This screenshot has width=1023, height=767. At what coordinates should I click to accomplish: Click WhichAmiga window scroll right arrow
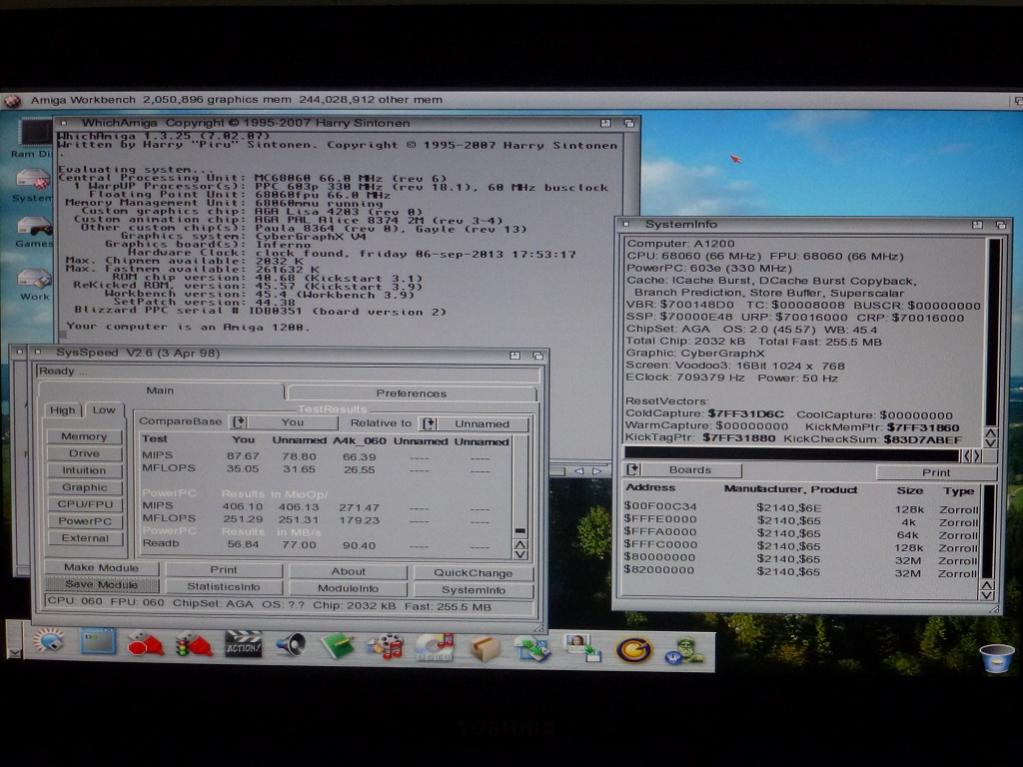[x=597, y=470]
